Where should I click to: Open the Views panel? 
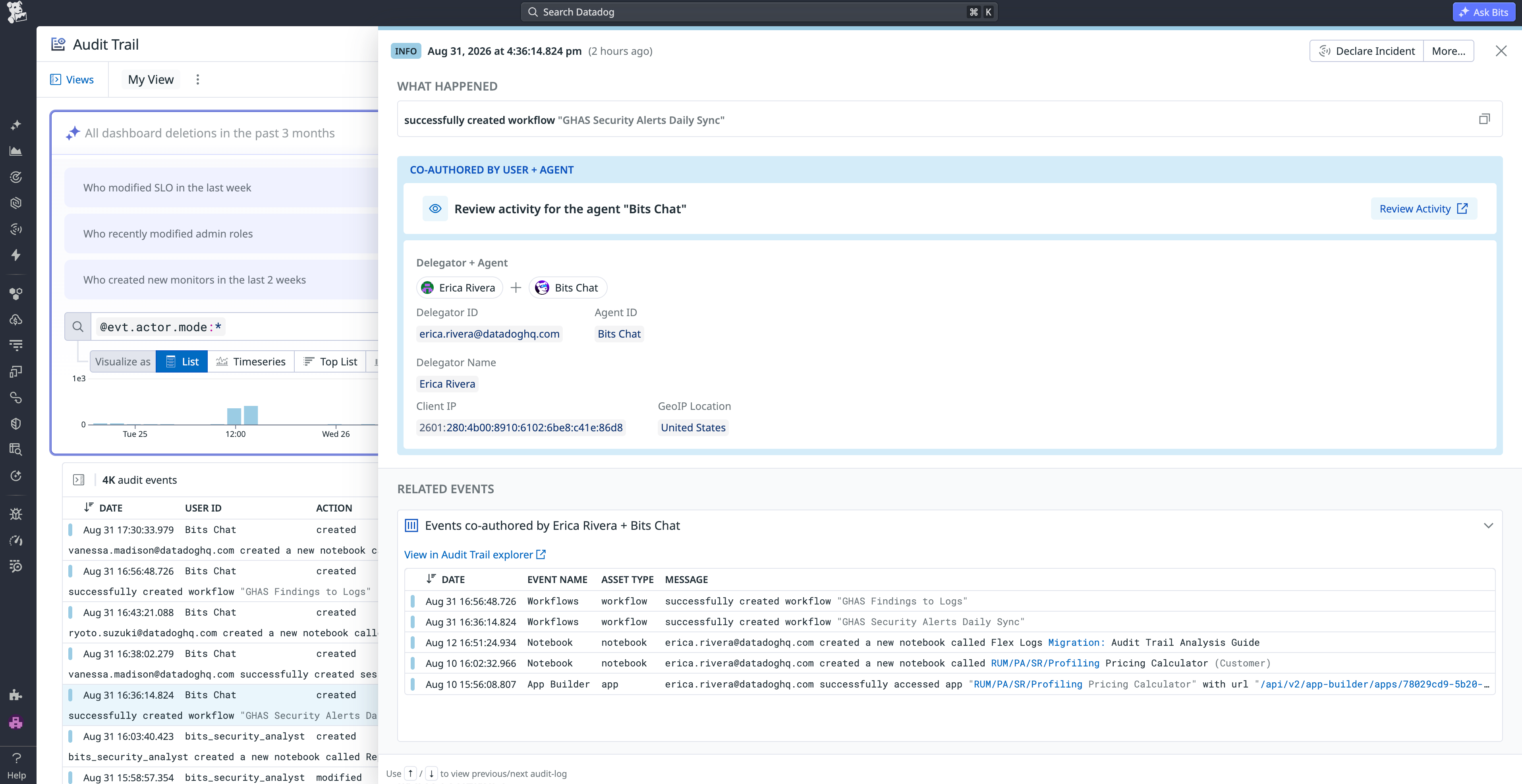point(72,79)
